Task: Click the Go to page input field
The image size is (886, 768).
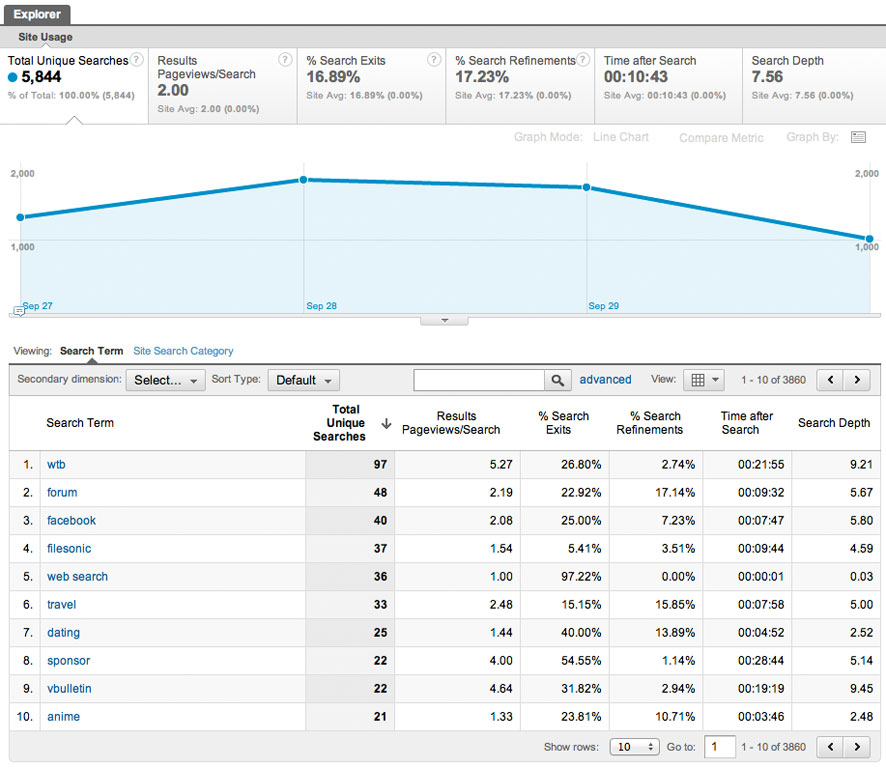Action: click(x=719, y=746)
